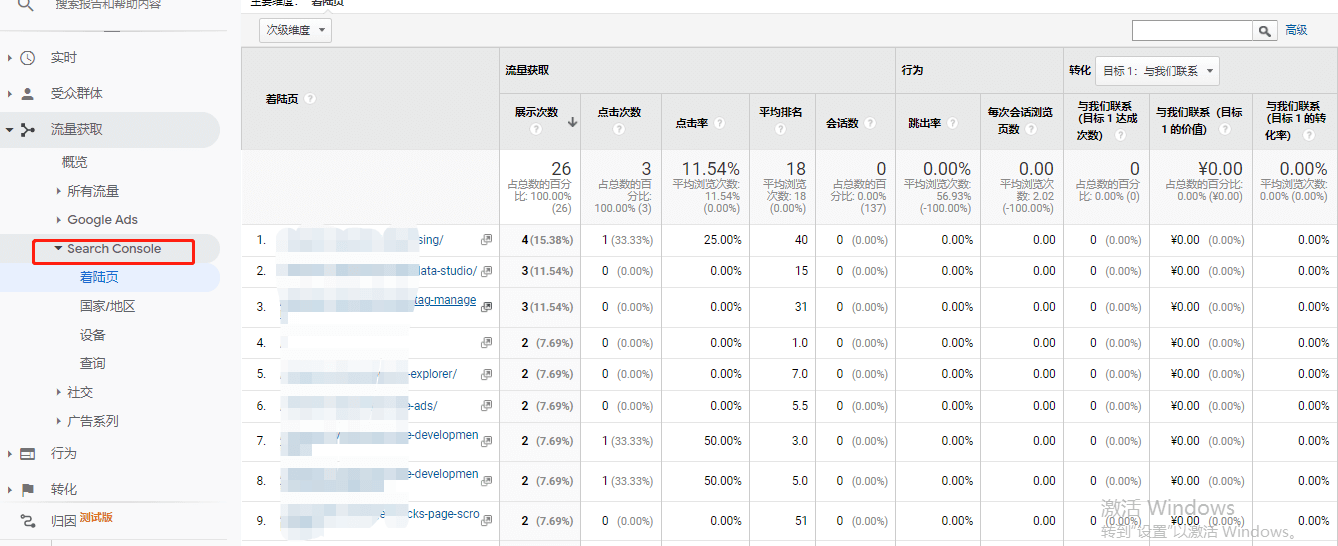The width and height of the screenshot is (1338, 546).
Task: Collapse the Search Console tree section
Action: coord(59,248)
